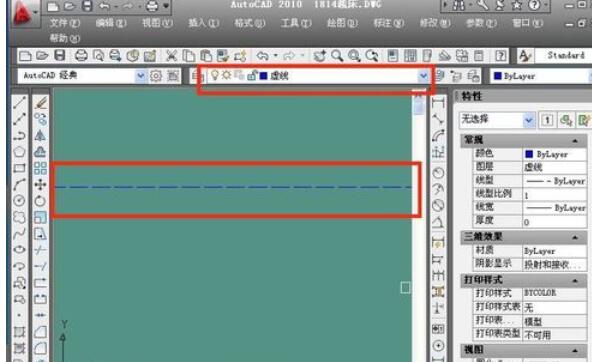The width and height of the screenshot is (592, 362).
Task: Open the 标注 menu
Action: [x=388, y=23]
